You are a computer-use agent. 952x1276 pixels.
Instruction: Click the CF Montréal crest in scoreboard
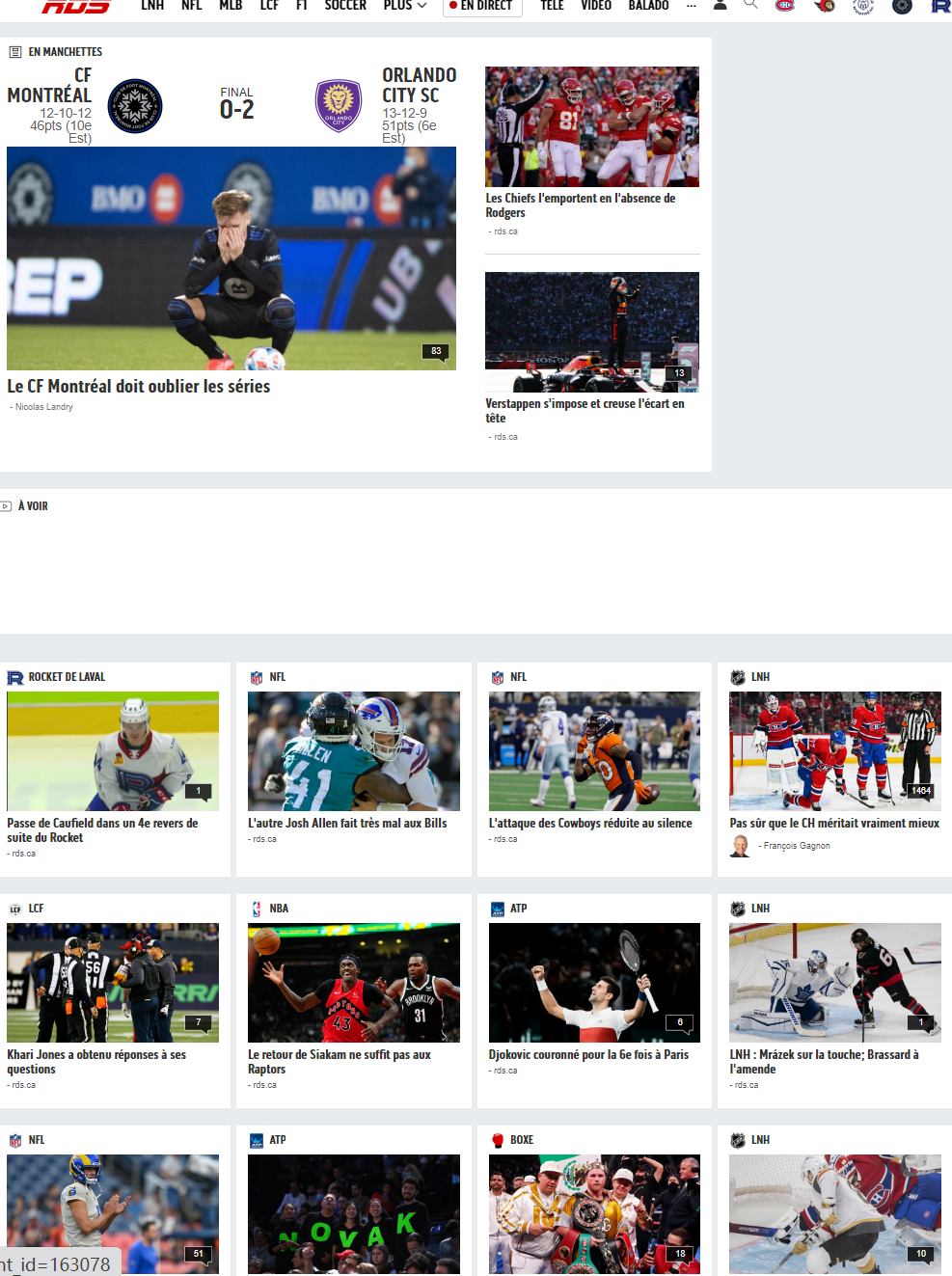point(134,105)
